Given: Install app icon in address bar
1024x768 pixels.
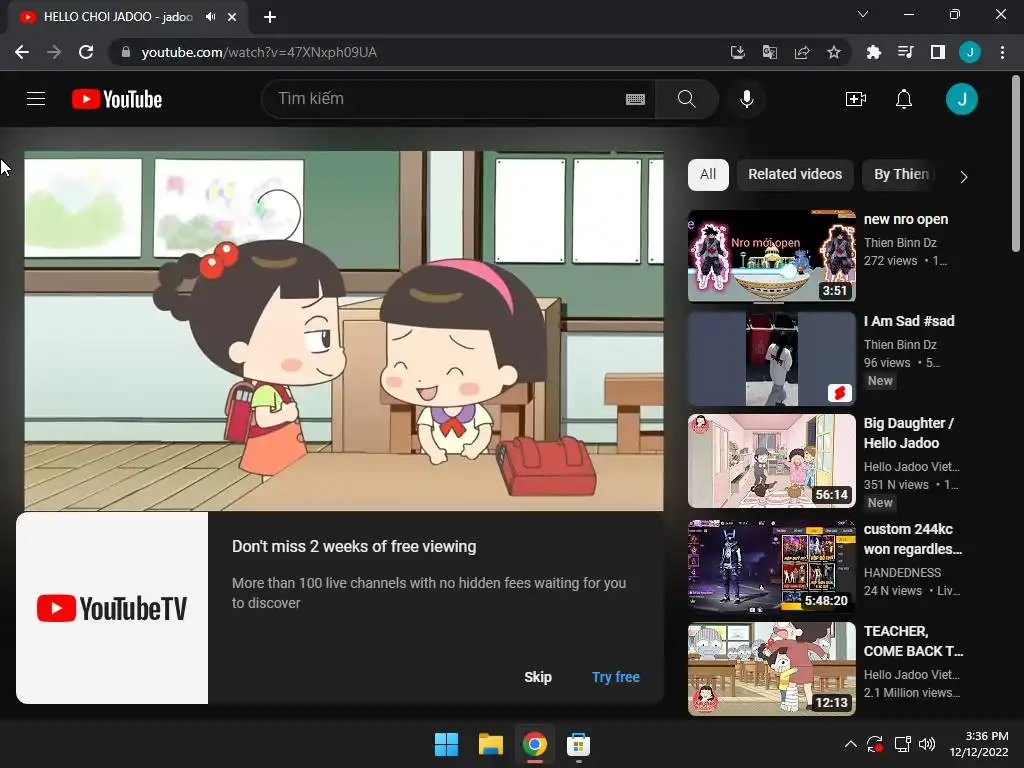Looking at the screenshot, I should (737, 52).
